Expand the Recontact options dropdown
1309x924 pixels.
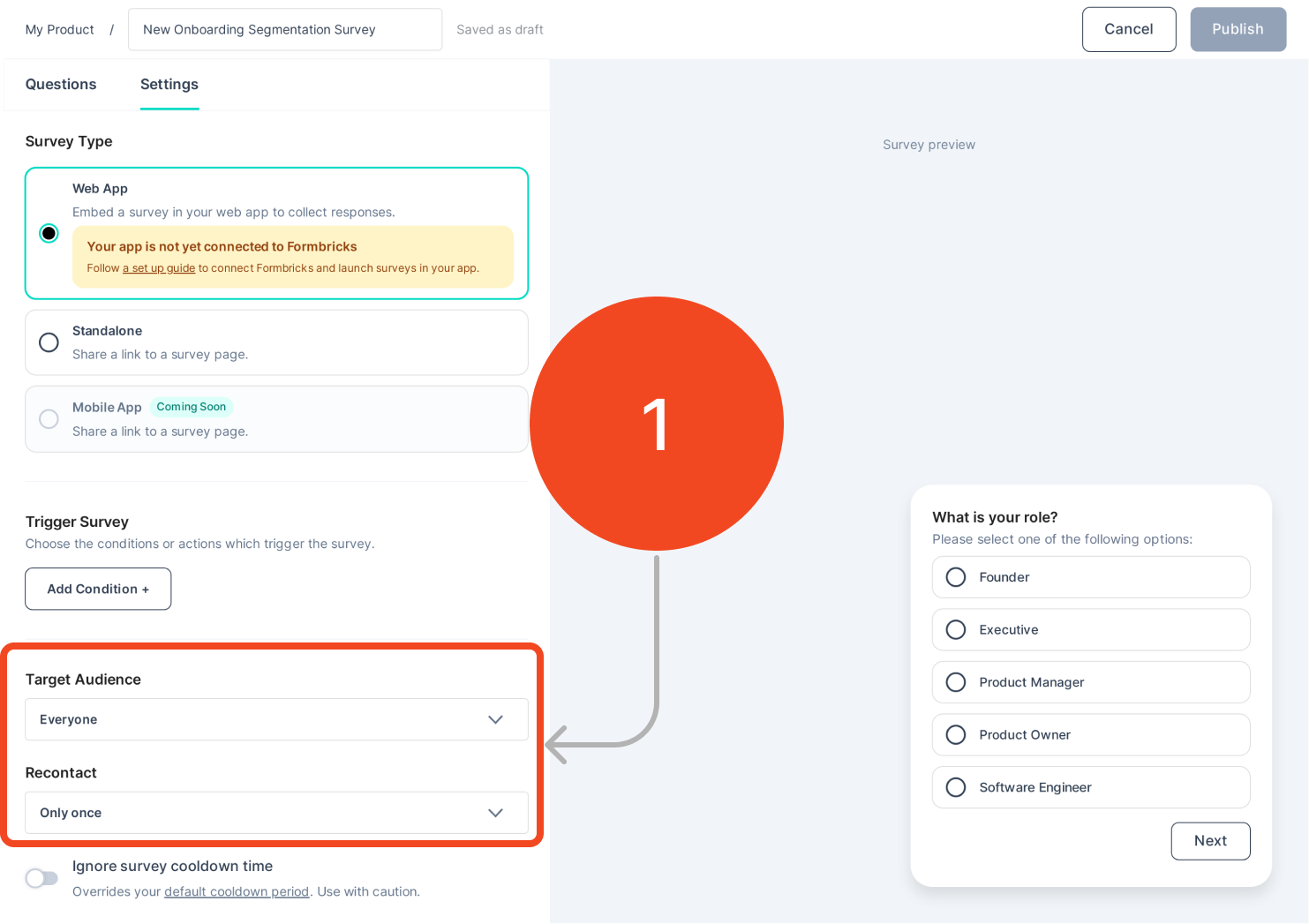coord(276,812)
